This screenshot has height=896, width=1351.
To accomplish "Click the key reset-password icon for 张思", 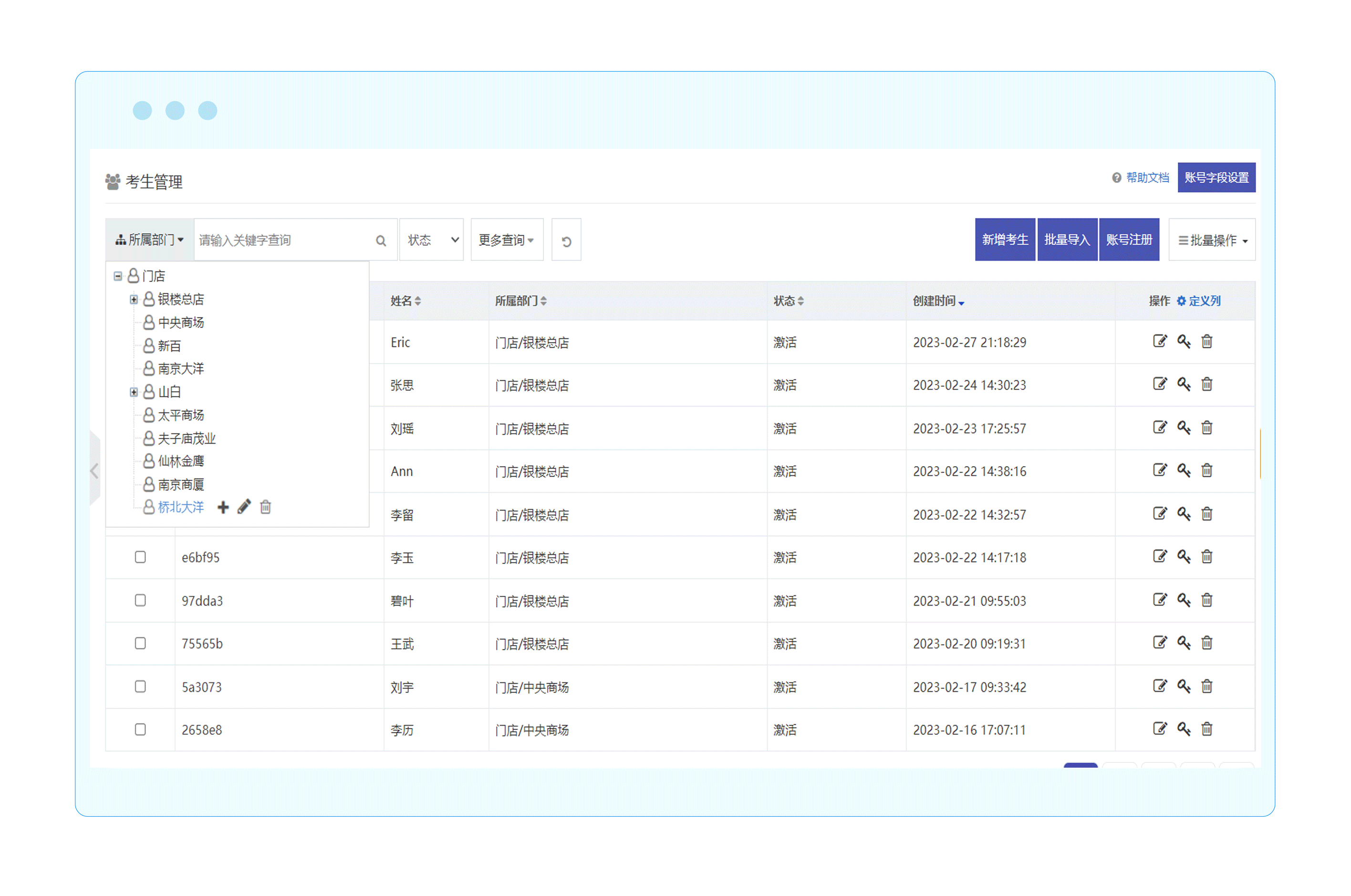I will pyautogui.click(x=1183, y=384).
